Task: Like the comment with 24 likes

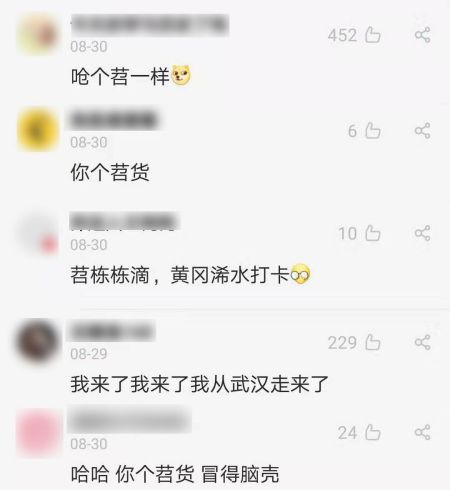Action: pos(373,432)
